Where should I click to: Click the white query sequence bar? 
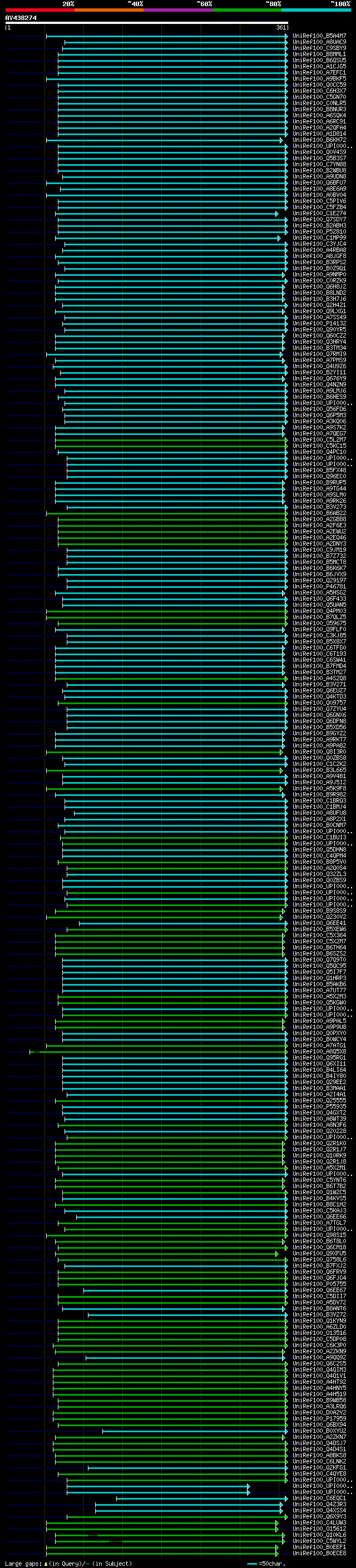coord(146,23)
